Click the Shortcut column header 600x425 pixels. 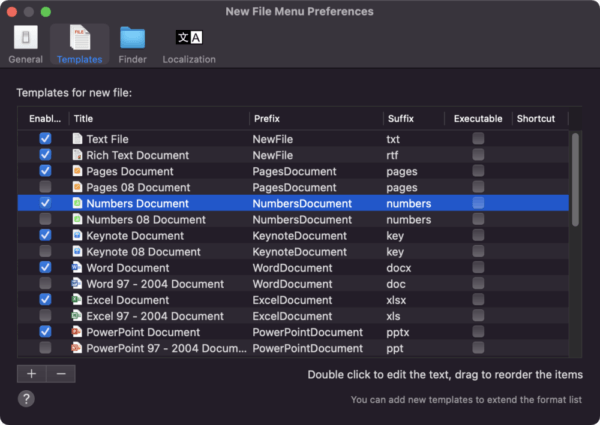[540, 119]
